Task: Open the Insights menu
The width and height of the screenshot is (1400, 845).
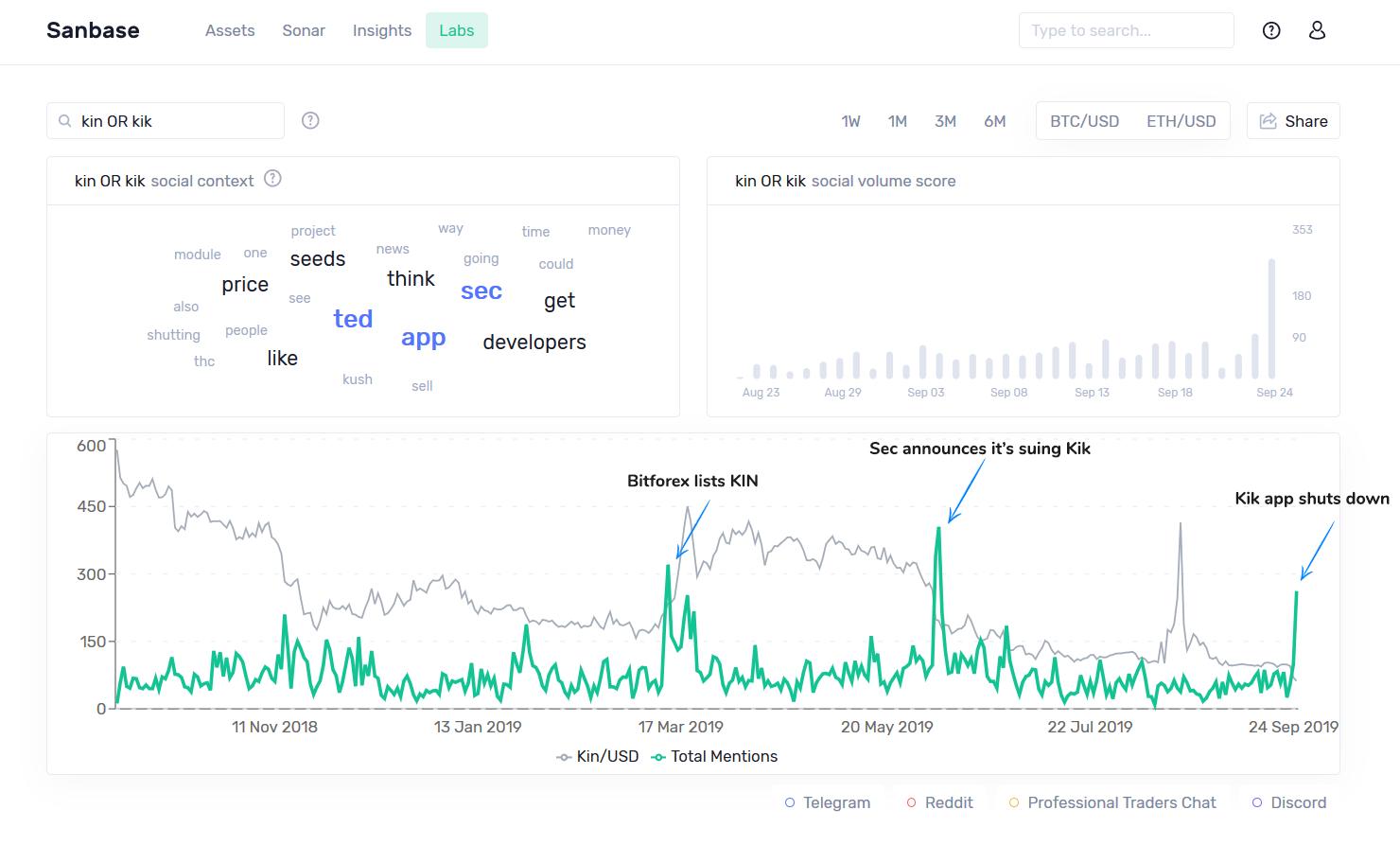Action: pos(382,30)
